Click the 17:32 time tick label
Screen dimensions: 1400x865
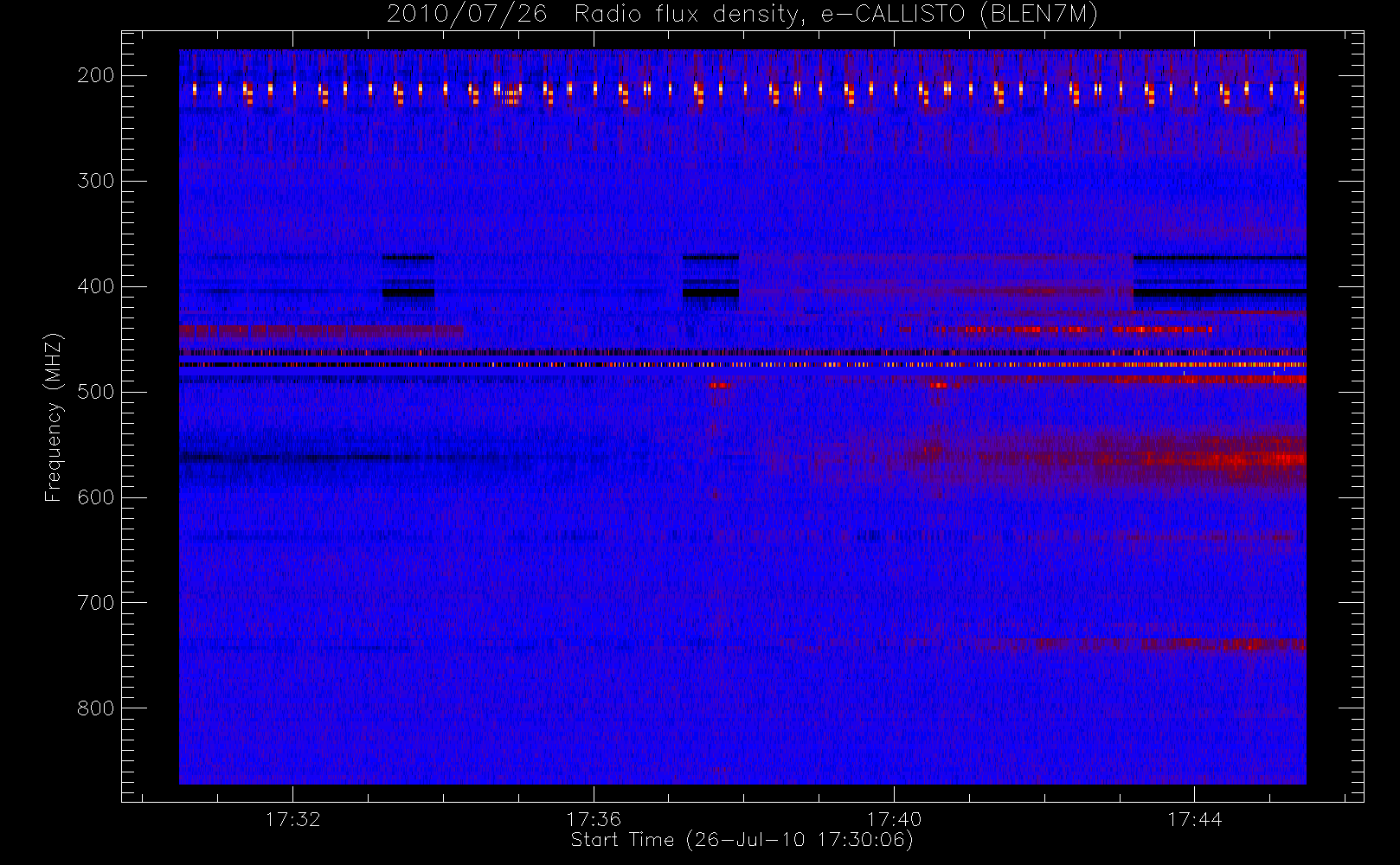pyautogui.click(x=292, y=819)
